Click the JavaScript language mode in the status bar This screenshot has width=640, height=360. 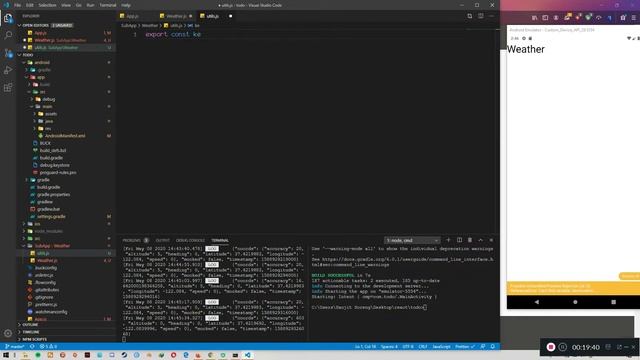tap(441, 347)
